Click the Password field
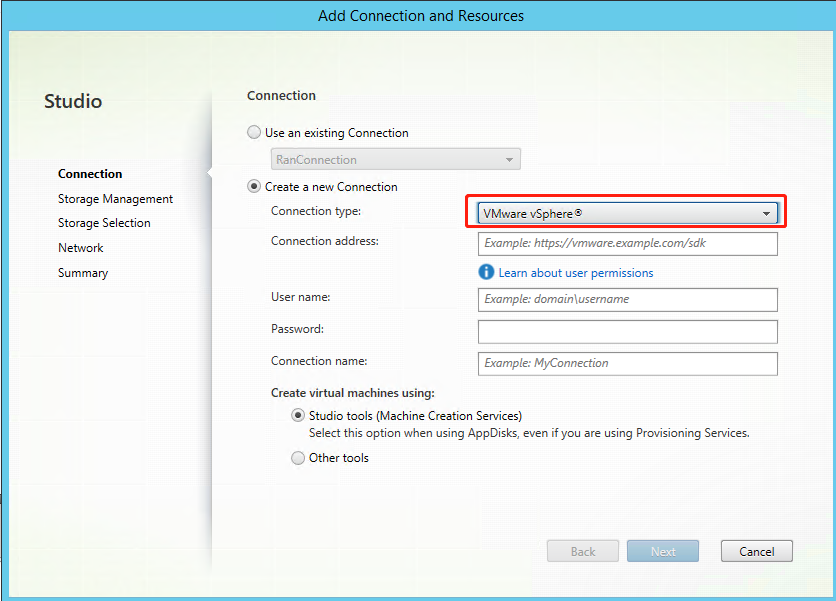Screen dimensions: 836x601 pyautogui.click(x=627, y=331)
